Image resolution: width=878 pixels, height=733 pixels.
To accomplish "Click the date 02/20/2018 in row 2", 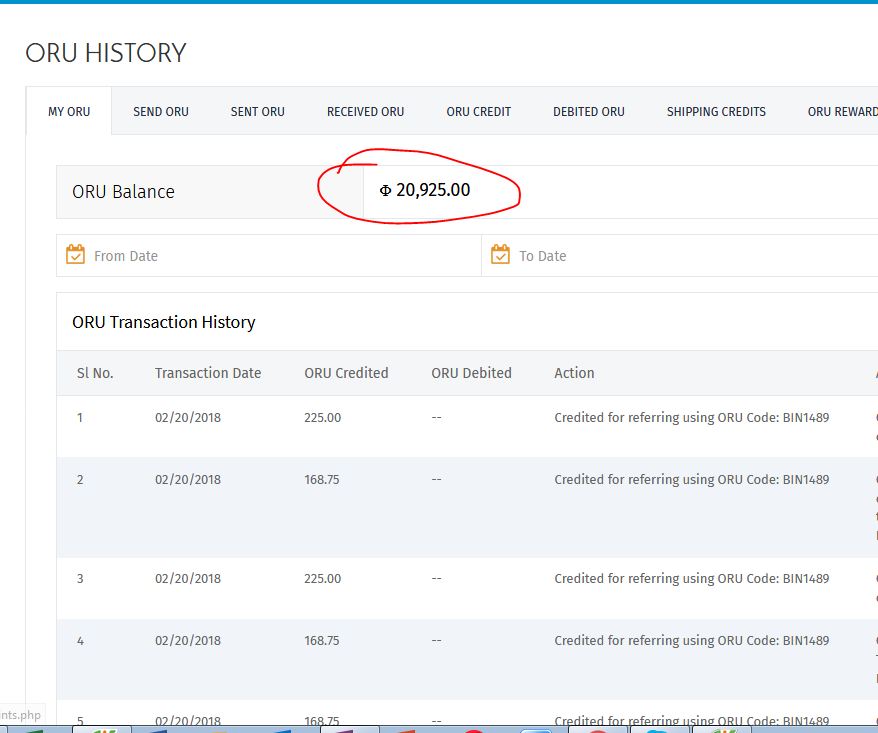I will point(188,479).
